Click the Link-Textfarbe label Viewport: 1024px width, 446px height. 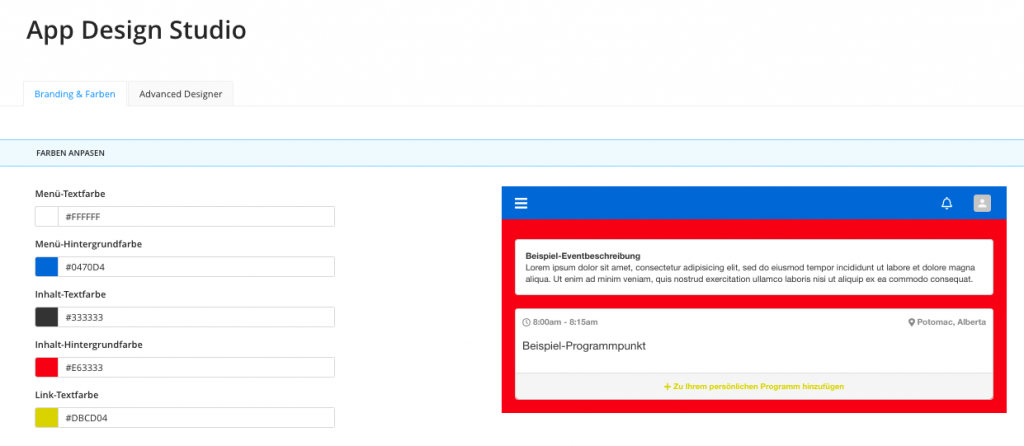pos(65,395)
